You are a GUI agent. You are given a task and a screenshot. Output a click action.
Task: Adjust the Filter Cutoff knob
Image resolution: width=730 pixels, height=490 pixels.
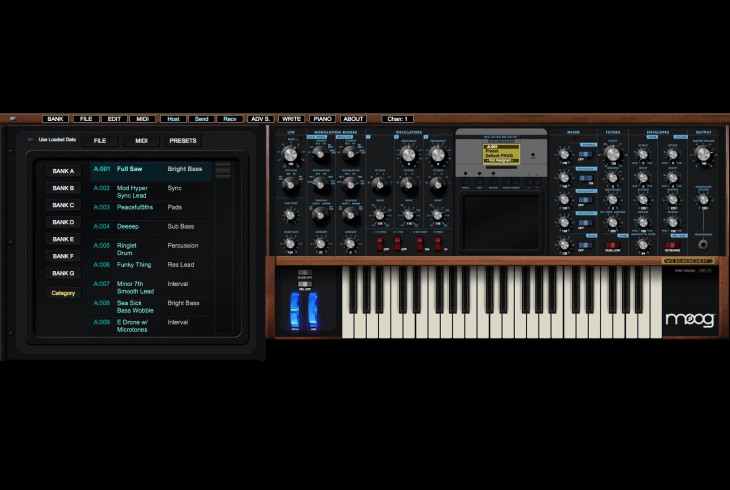pyautogui.click(x=613, y=153)
